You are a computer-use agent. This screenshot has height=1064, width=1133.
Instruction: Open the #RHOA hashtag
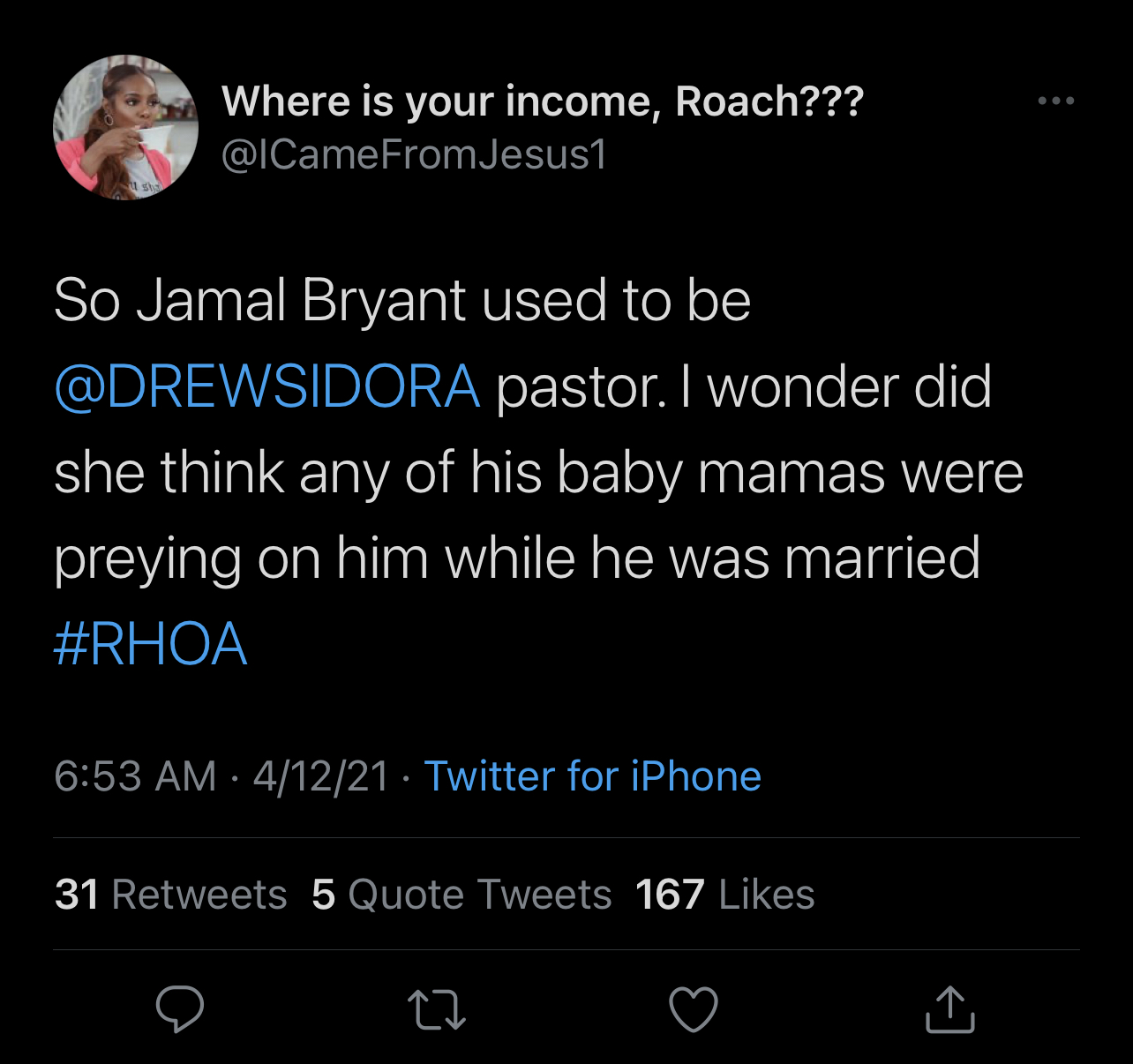coord(150,643)
